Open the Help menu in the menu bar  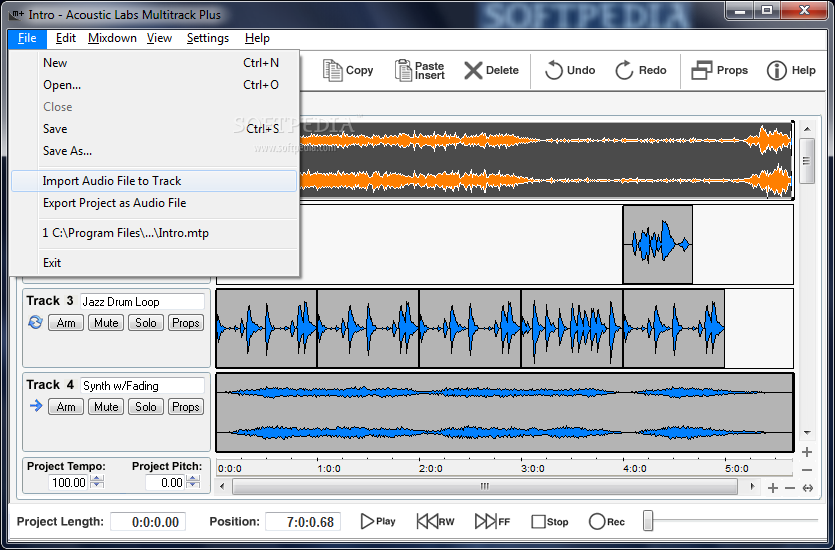(257, 38)
